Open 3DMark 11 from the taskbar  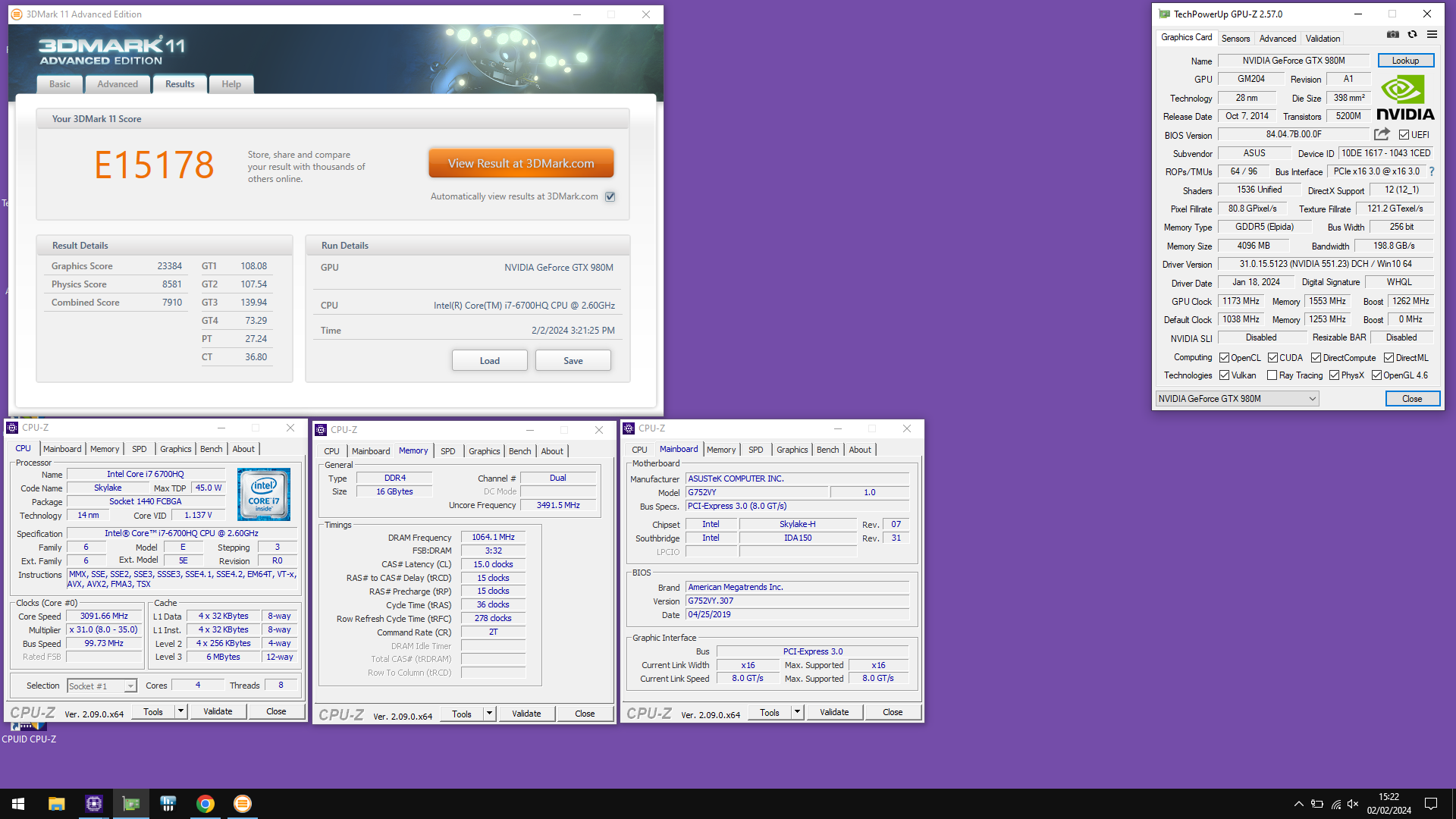tap(242, 804)
